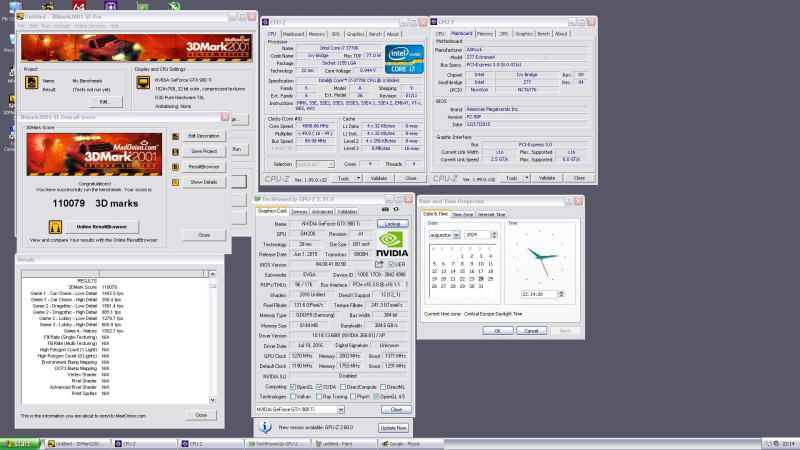Toggle the PhysX checkbox
The image size is (800, 450).
pos(353,396)
